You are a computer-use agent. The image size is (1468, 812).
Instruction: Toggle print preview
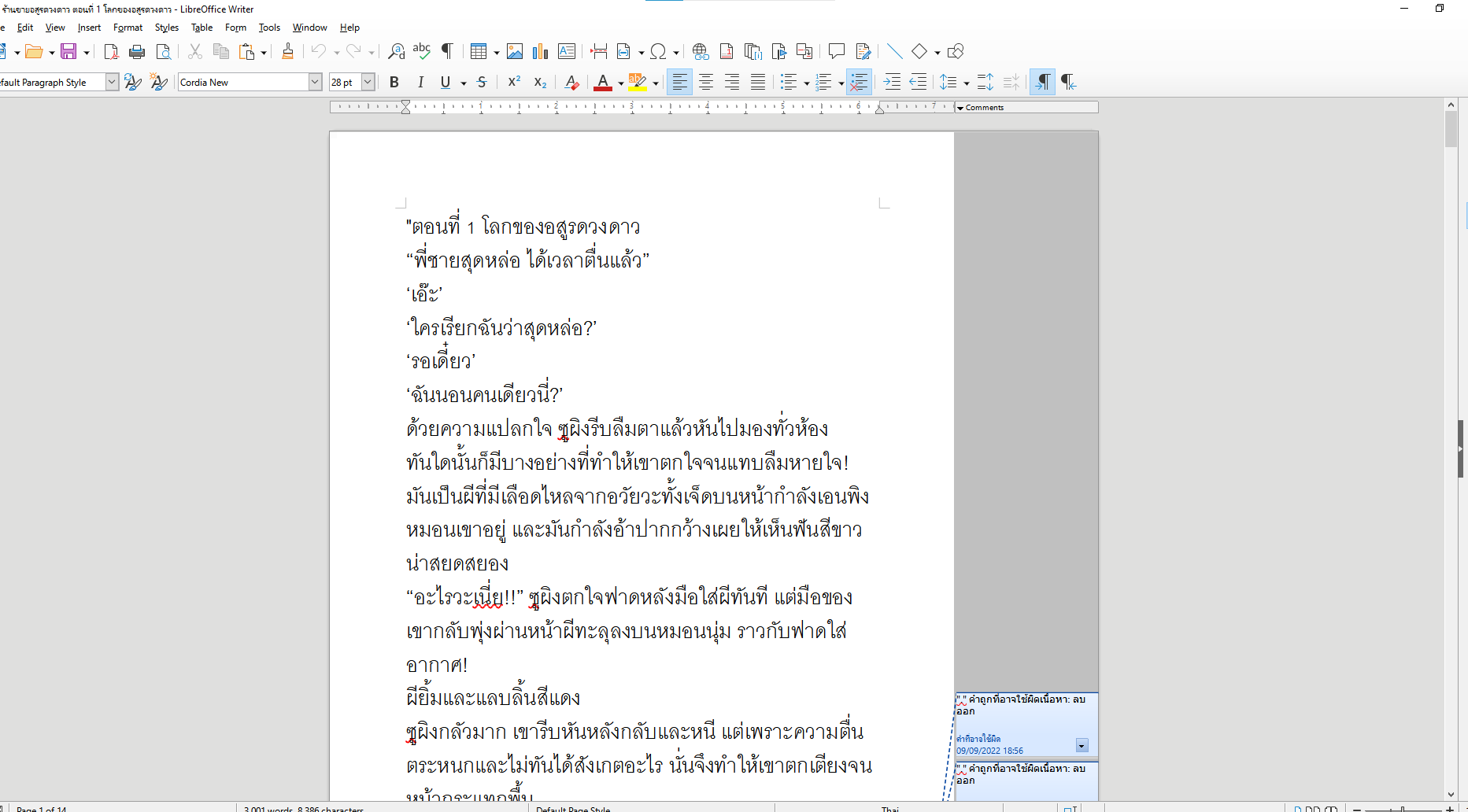(163, 52)
